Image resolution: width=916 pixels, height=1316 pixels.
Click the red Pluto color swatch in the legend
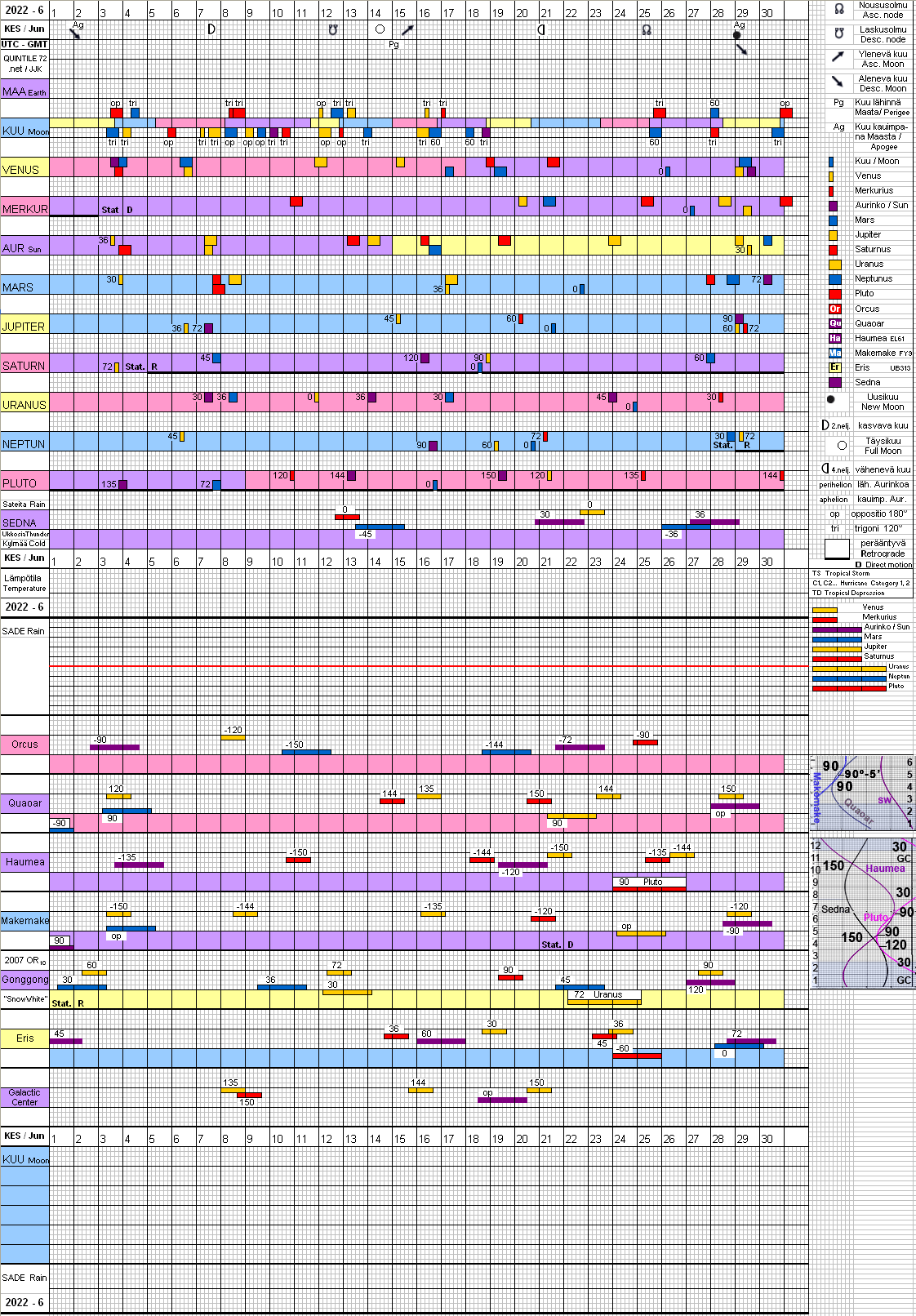834,294
